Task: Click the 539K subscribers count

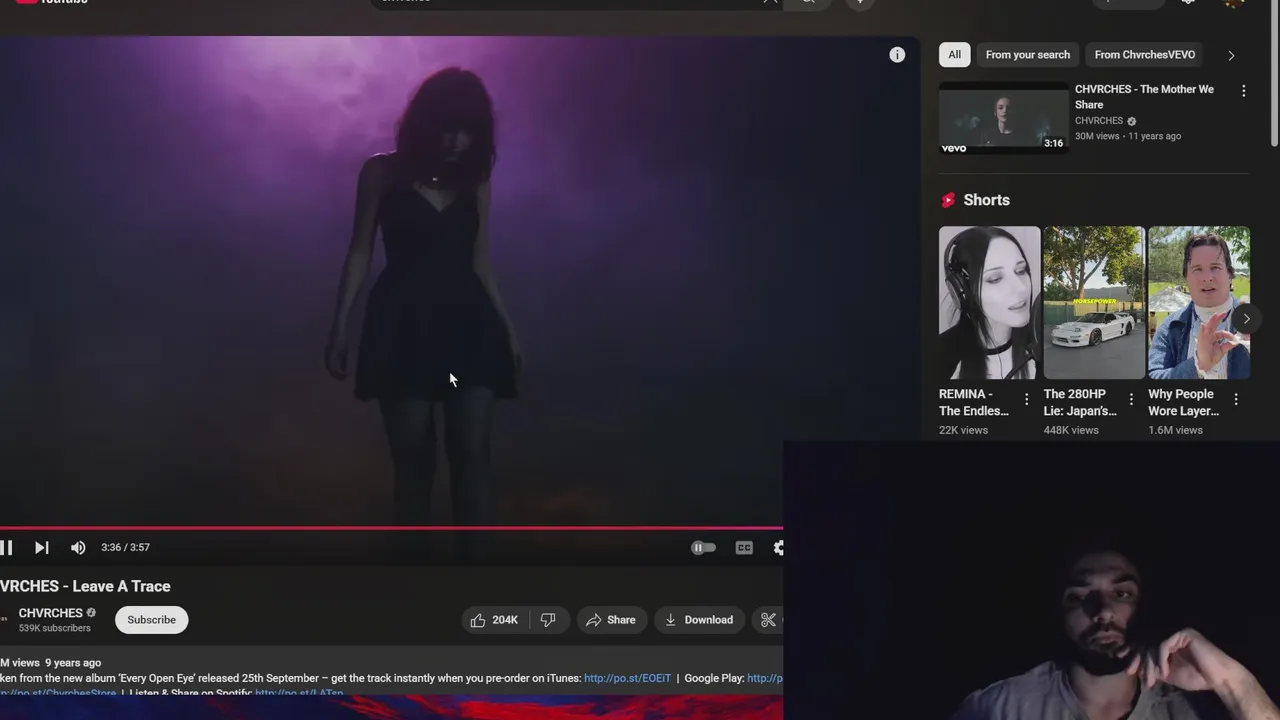Action: [54, 628]
